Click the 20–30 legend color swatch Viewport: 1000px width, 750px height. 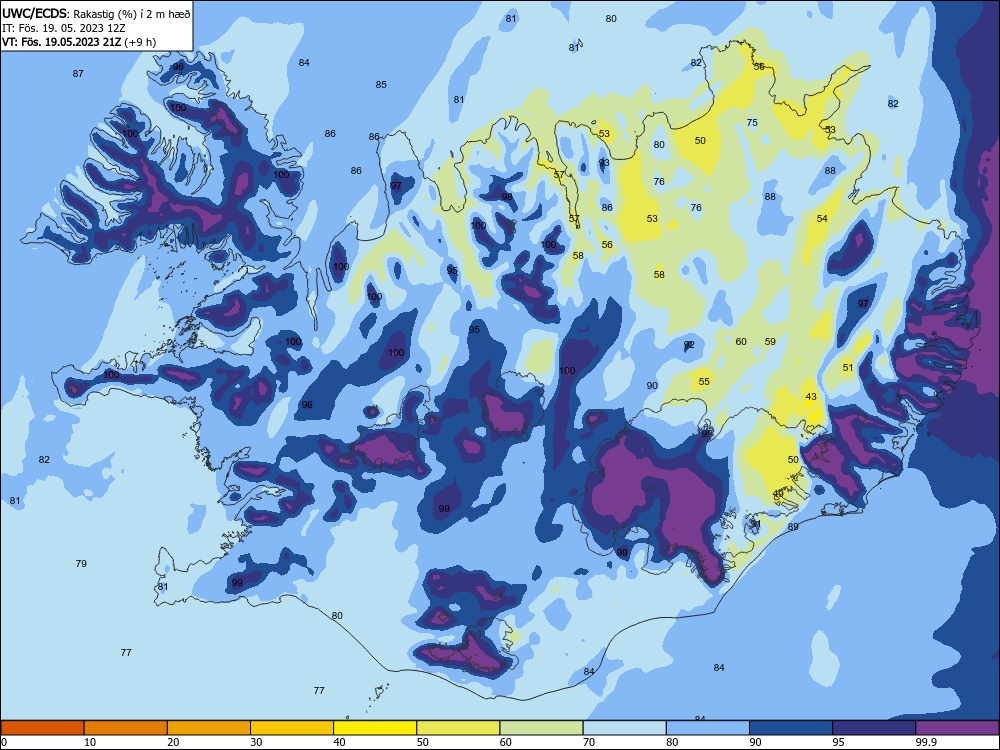pyautogui.click(x=209, y=728)
